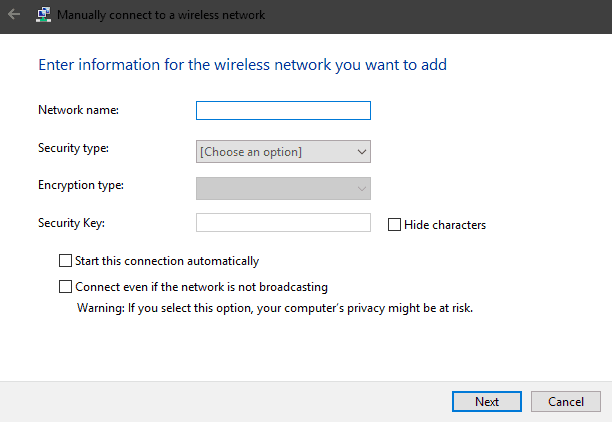Screen dimensions: 612x422
Task: Click the greyed-out Encryption type combo box
Action: 274,188
